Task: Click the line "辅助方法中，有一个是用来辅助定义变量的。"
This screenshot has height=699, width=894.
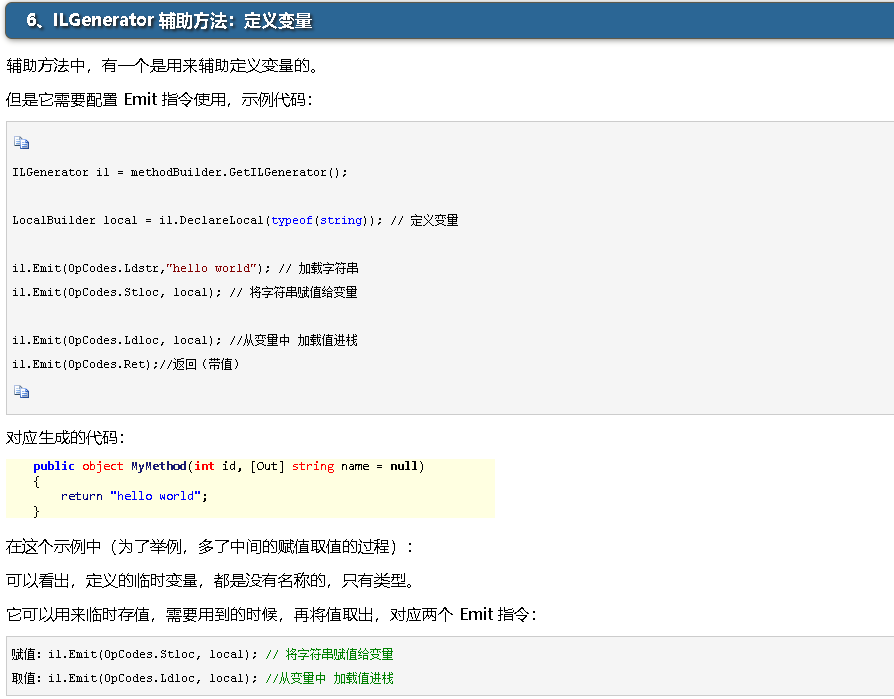Action: [x=163, y=66]
